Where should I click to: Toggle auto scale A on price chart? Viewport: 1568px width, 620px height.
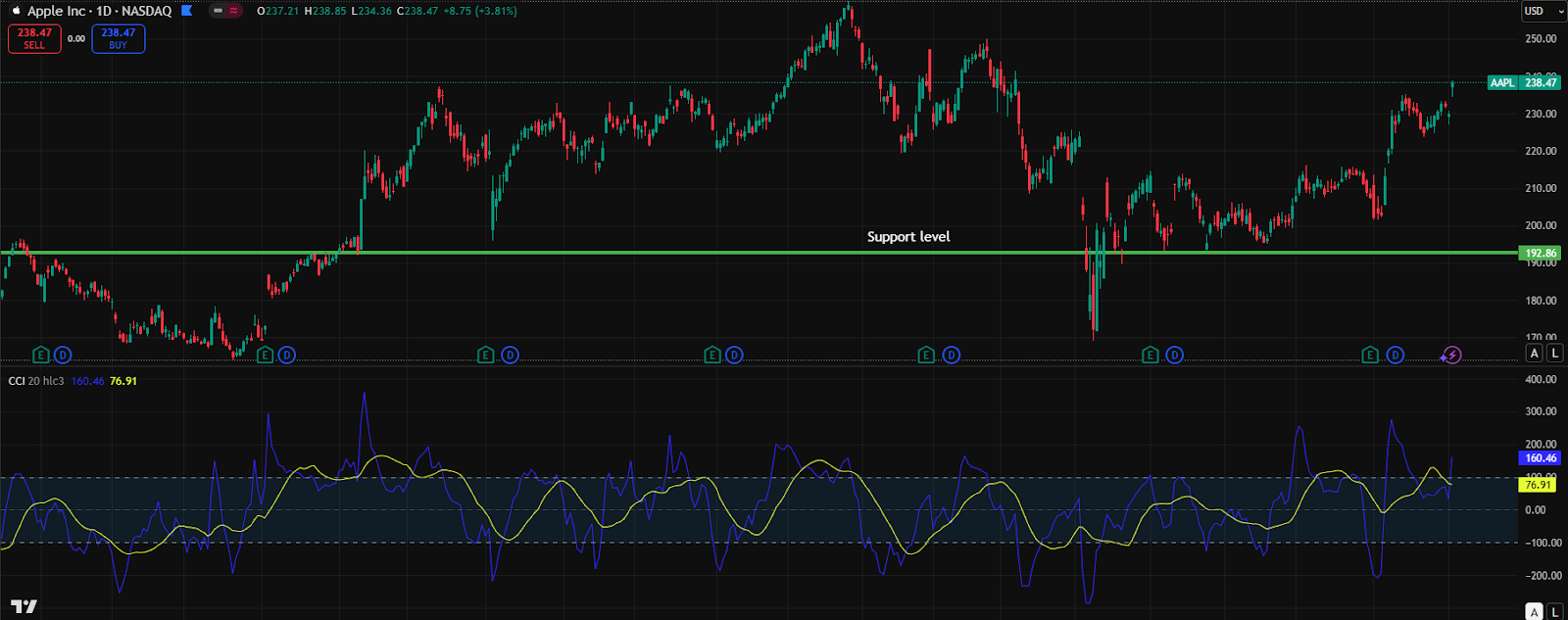tap(1535, 354)
